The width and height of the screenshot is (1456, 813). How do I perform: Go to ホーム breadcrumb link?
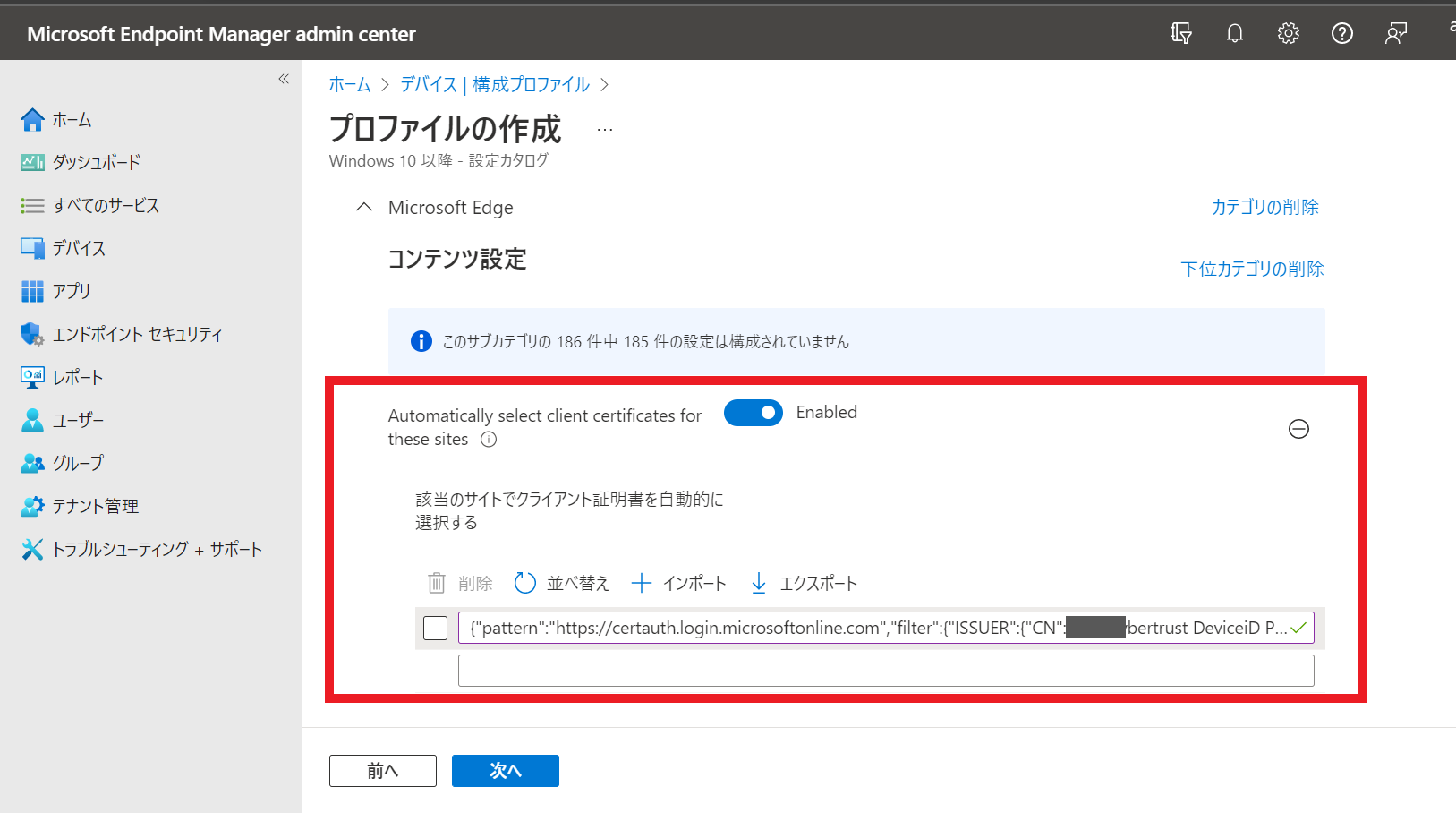[x=350, y=84]
